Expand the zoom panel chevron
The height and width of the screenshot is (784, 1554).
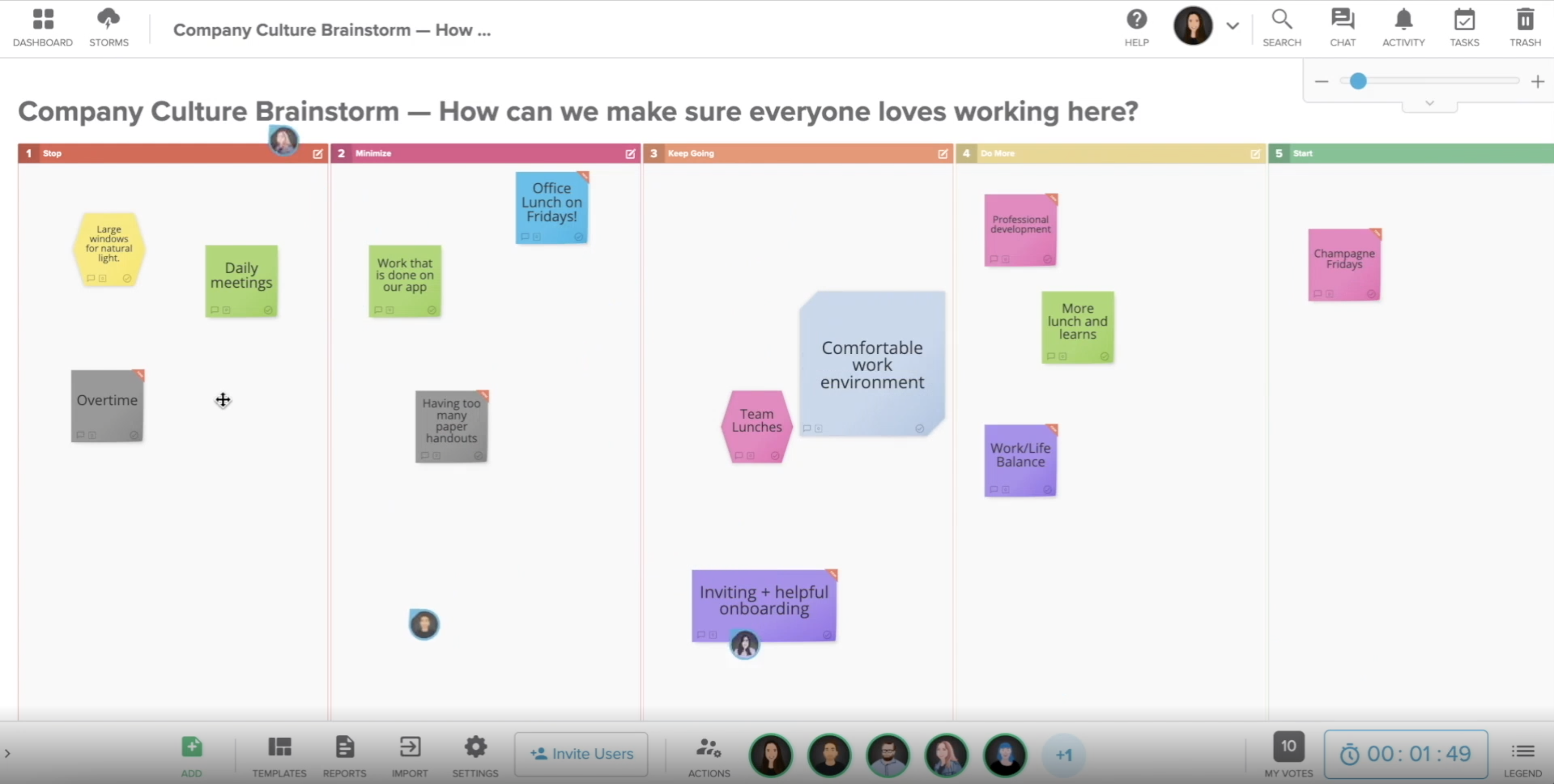coord(1429,103)
